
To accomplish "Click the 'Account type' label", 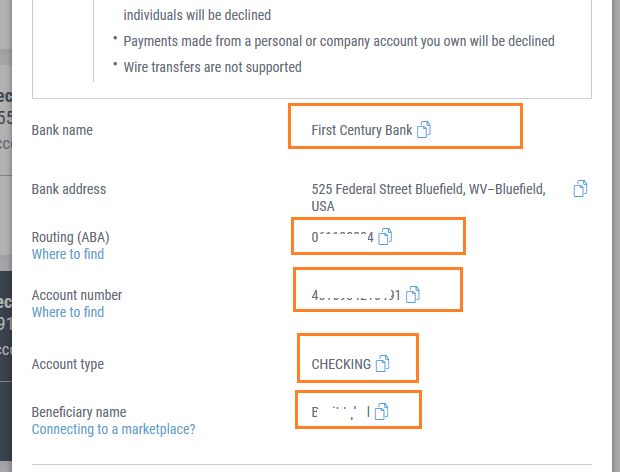I will coord(68,364).
